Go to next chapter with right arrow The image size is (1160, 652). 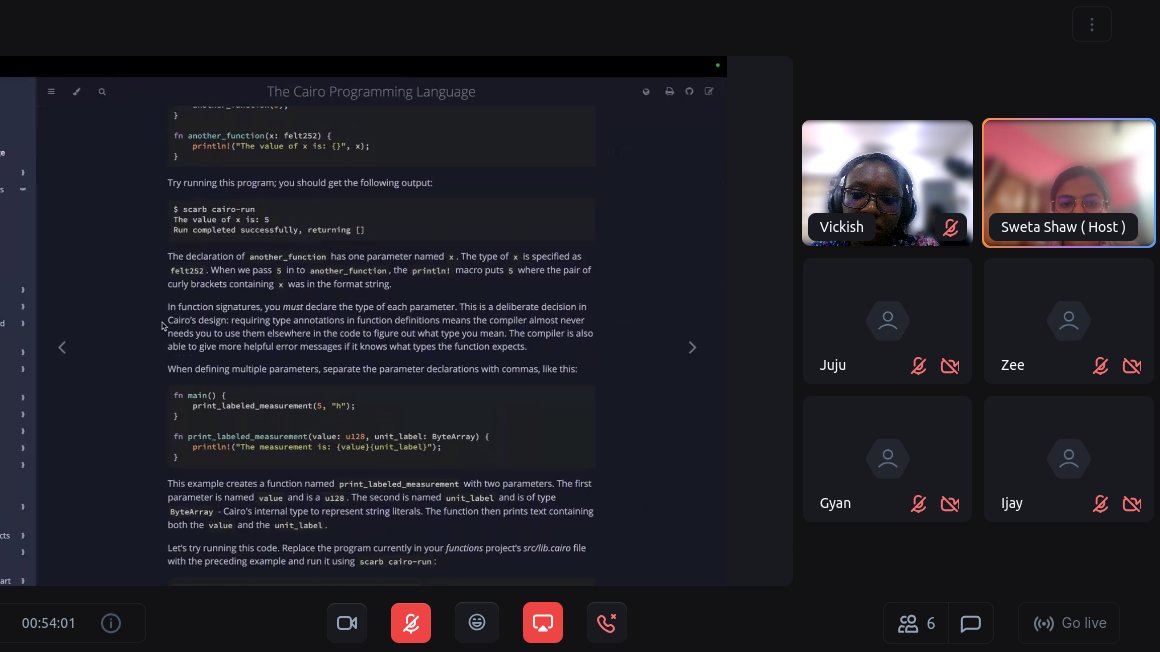pyautogui.click(x=692, y=347)
